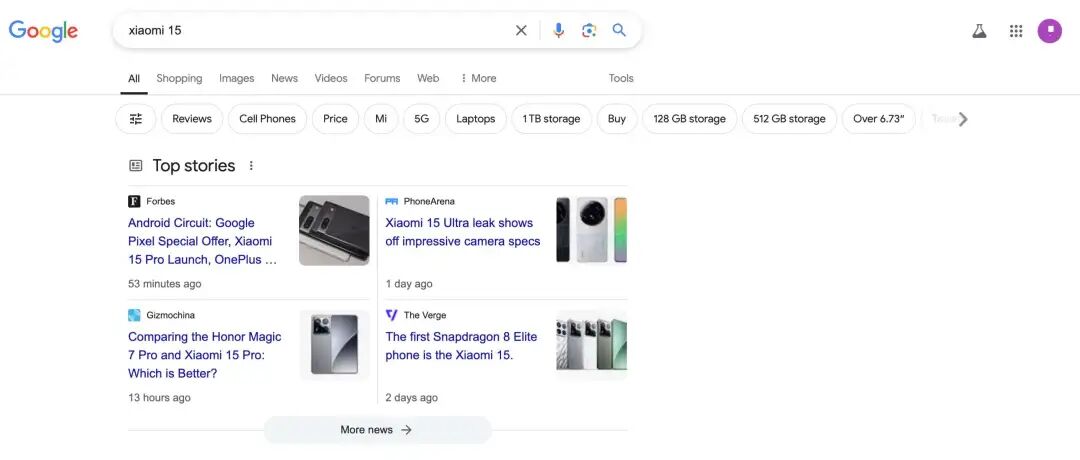This screenshot has height=460, width=1080.
Task: Open Top stories three-dot options
Action: 251,165
